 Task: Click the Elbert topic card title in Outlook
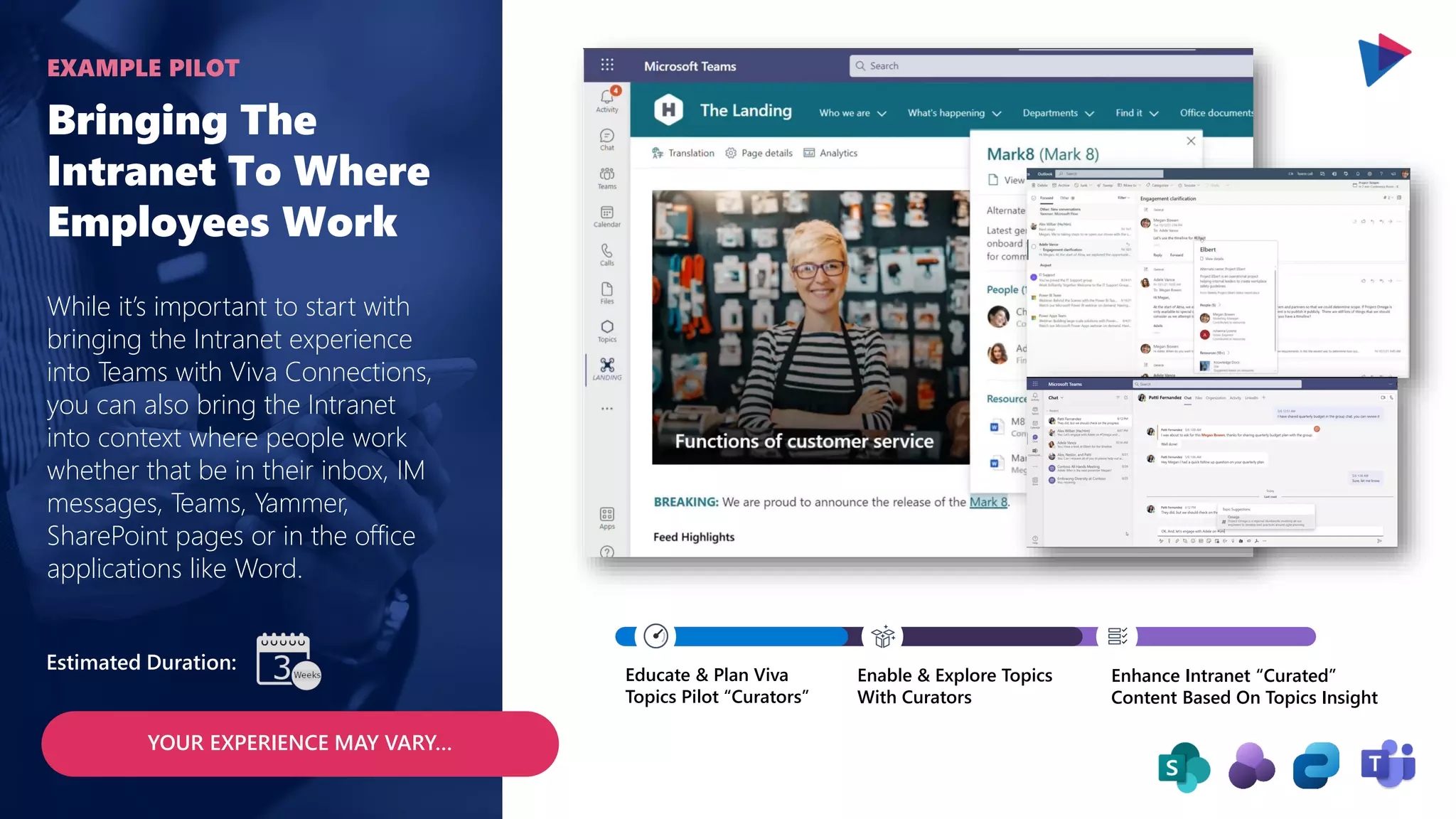[x=1208, y=250]
